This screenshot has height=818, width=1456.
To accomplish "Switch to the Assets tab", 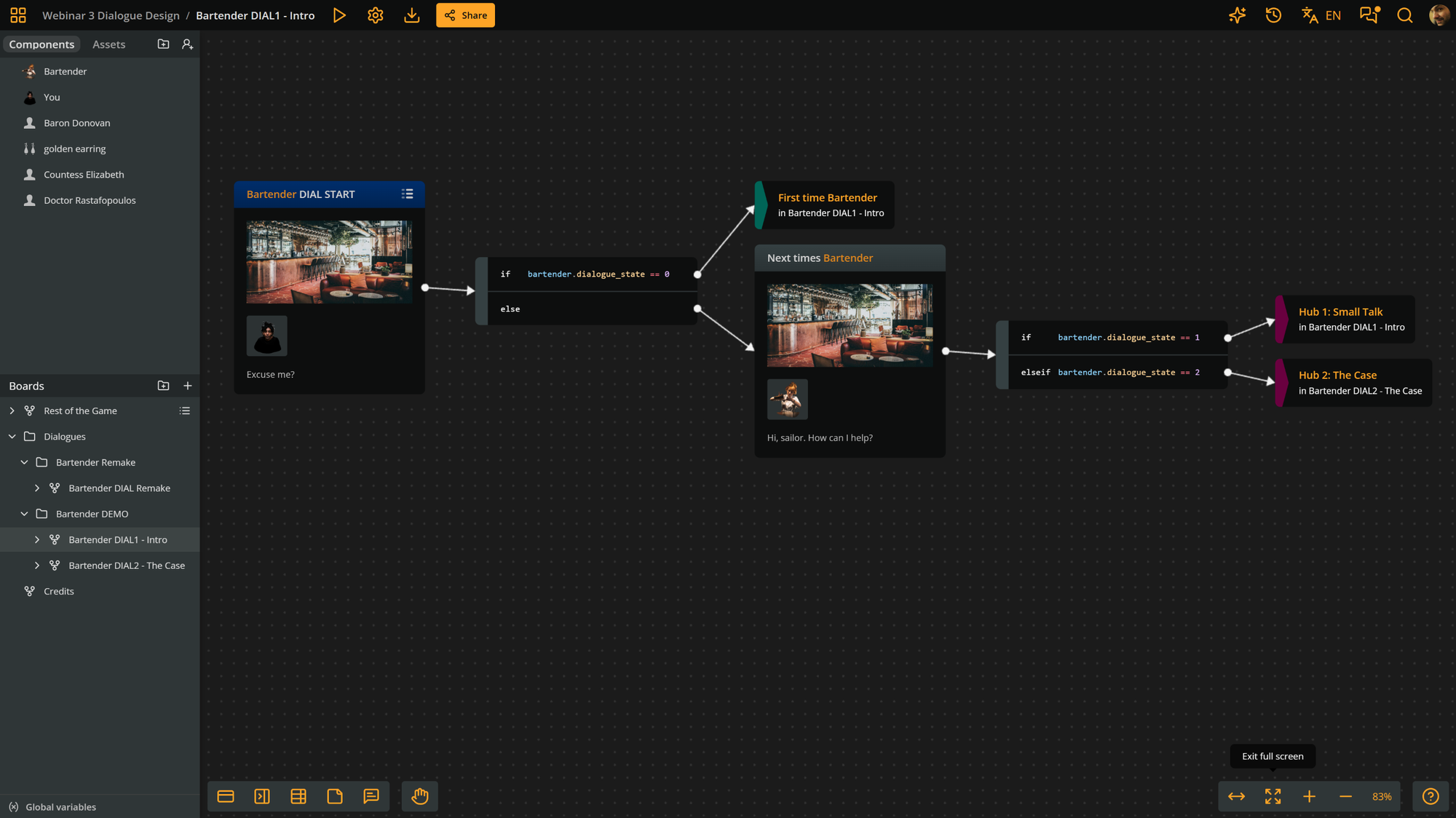I will click(108, 44).
